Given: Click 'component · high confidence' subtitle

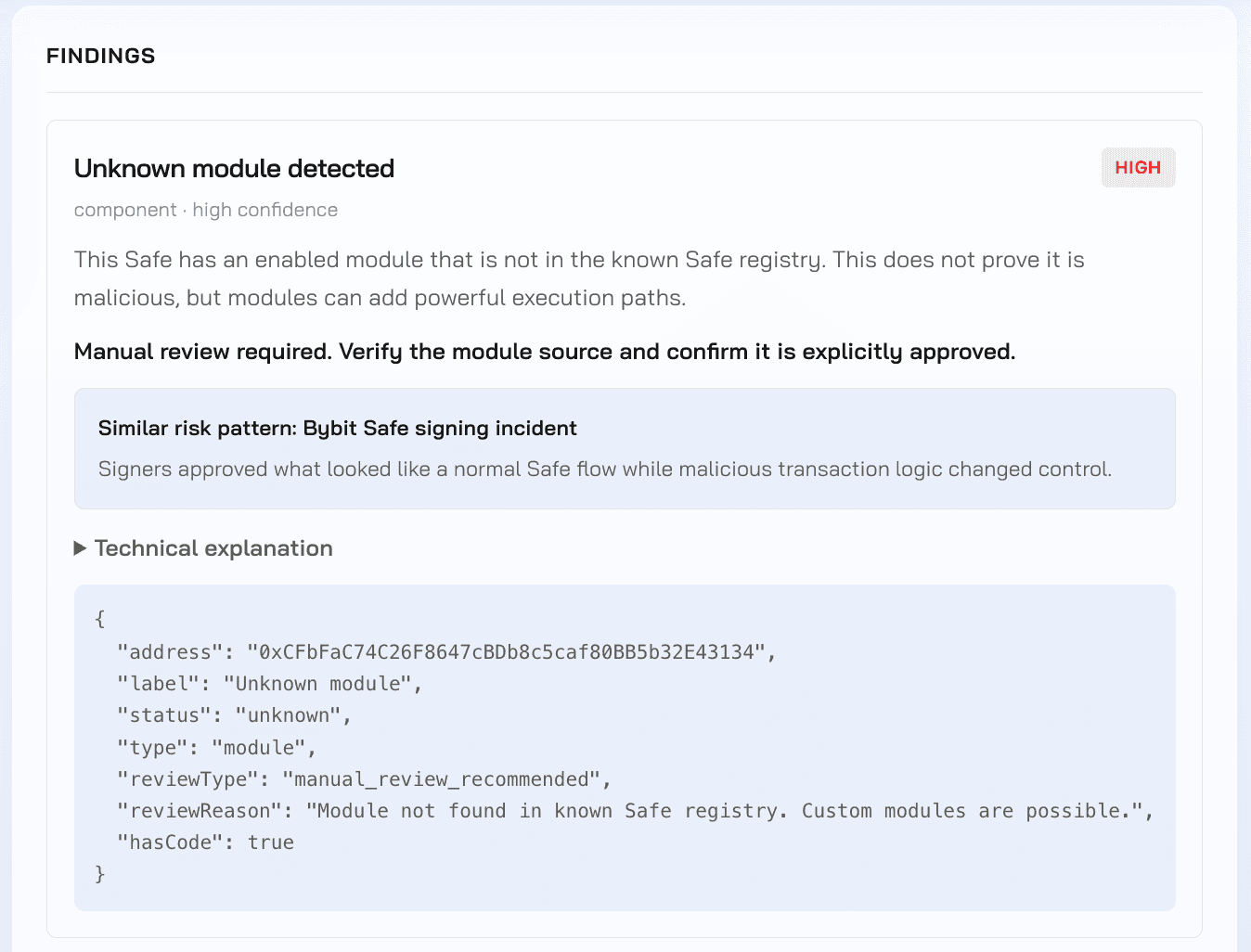Looking at the screenshot, I should coord(206,210).
